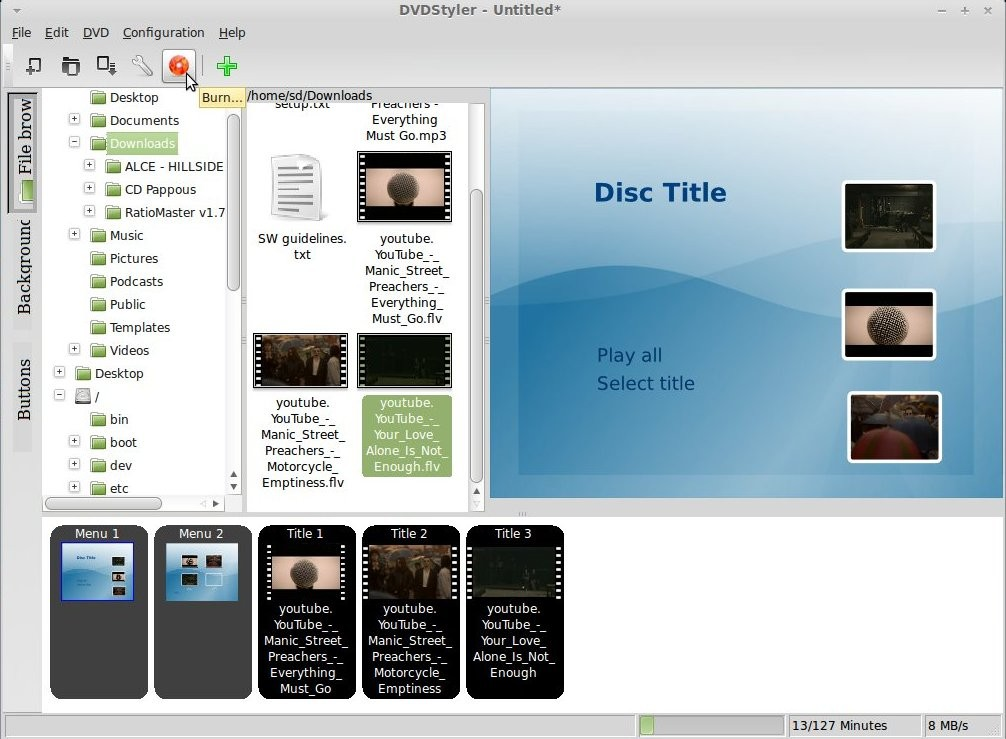Click the folder tree vertical scrollbar
Viewport: 1006px width, 739px height.
[x=233, y=201]
